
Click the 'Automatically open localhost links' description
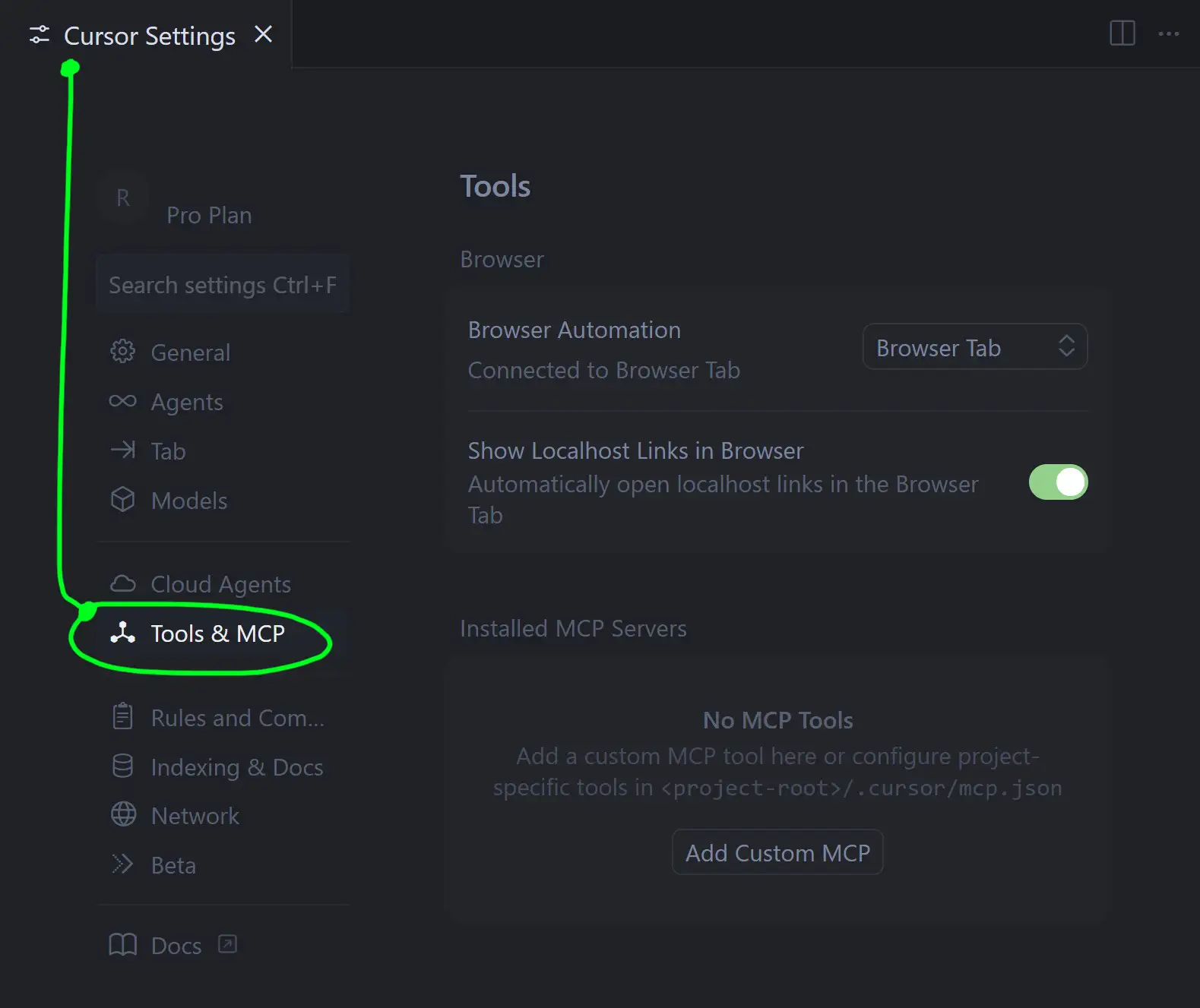723,499
